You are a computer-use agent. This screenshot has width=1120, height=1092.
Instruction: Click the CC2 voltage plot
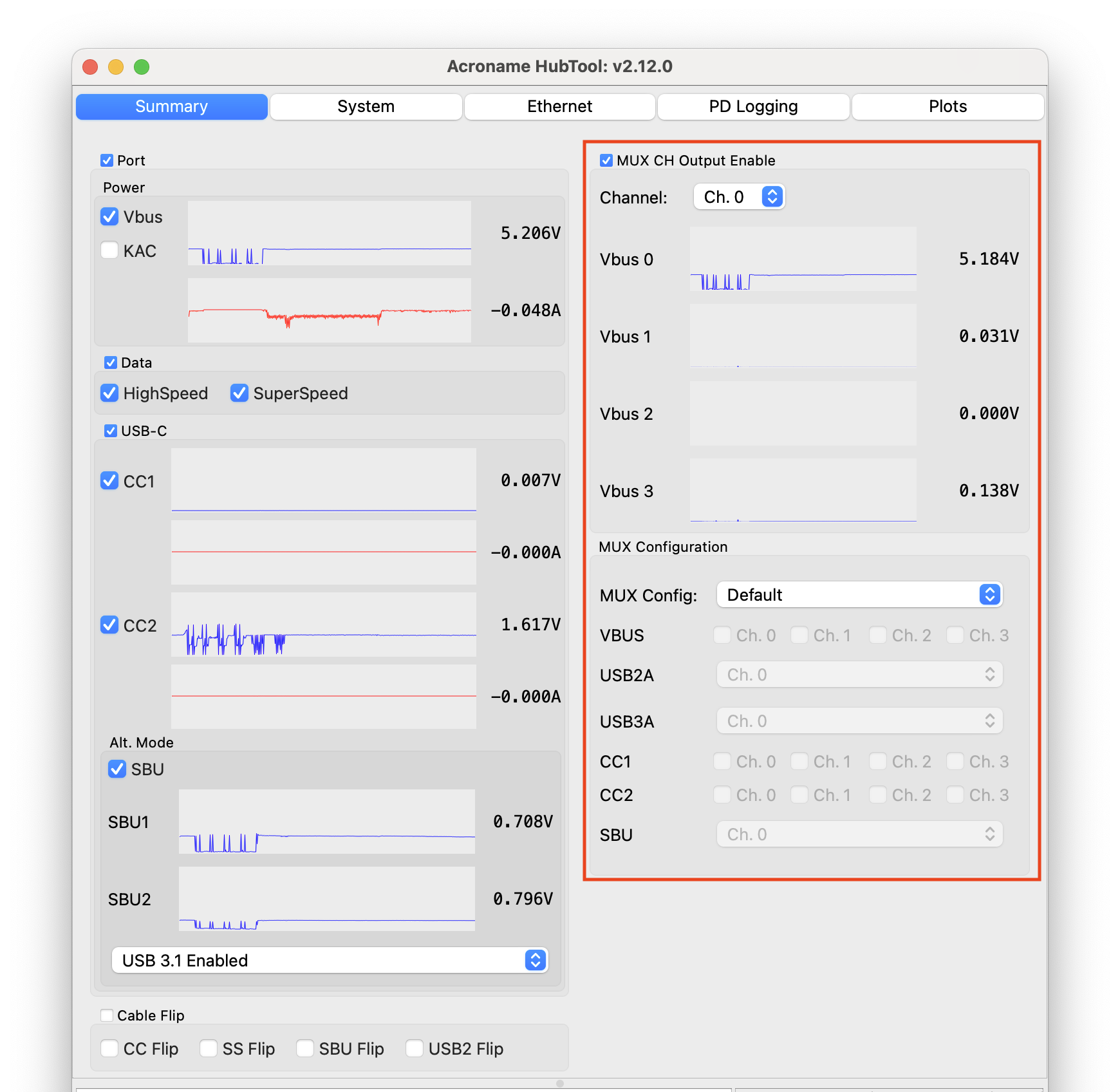(x=323, y=625)
